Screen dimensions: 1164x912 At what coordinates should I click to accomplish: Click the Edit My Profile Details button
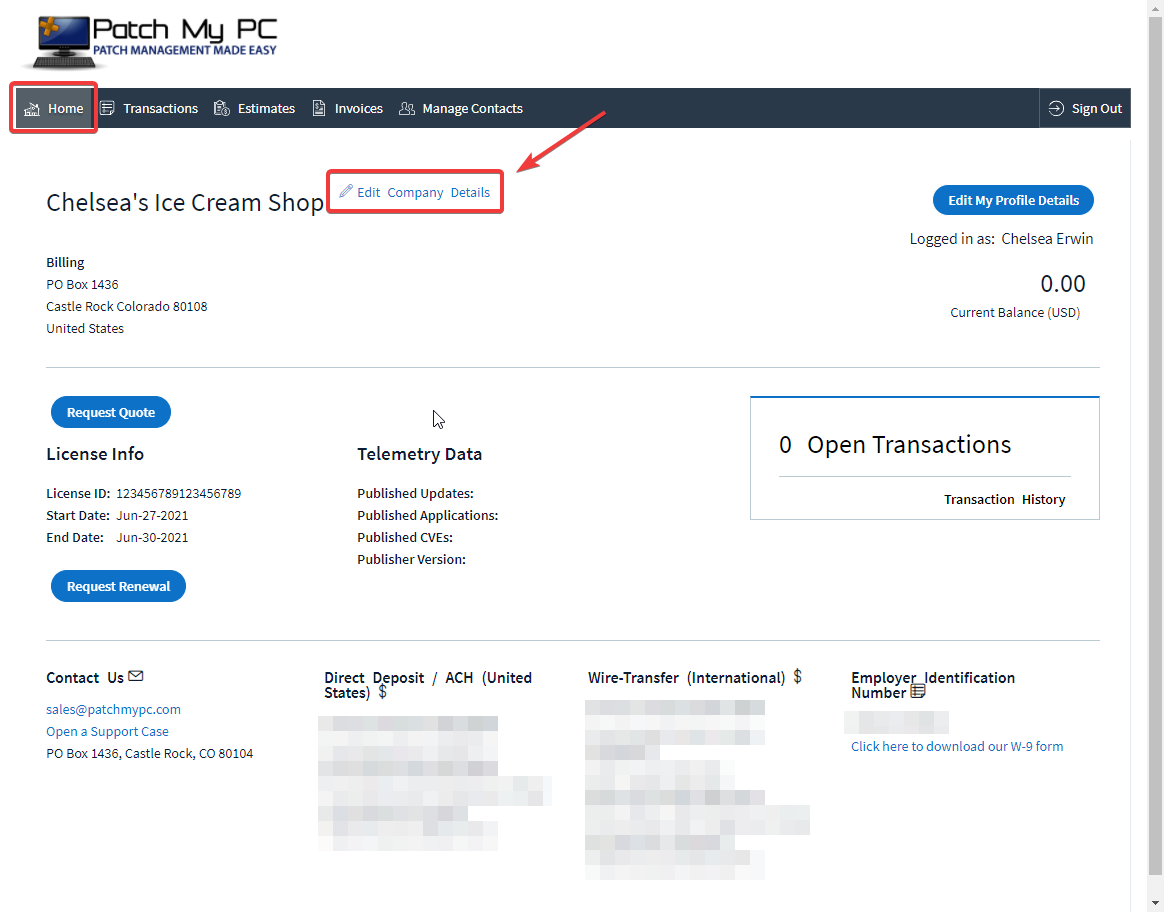[1013, 200]
